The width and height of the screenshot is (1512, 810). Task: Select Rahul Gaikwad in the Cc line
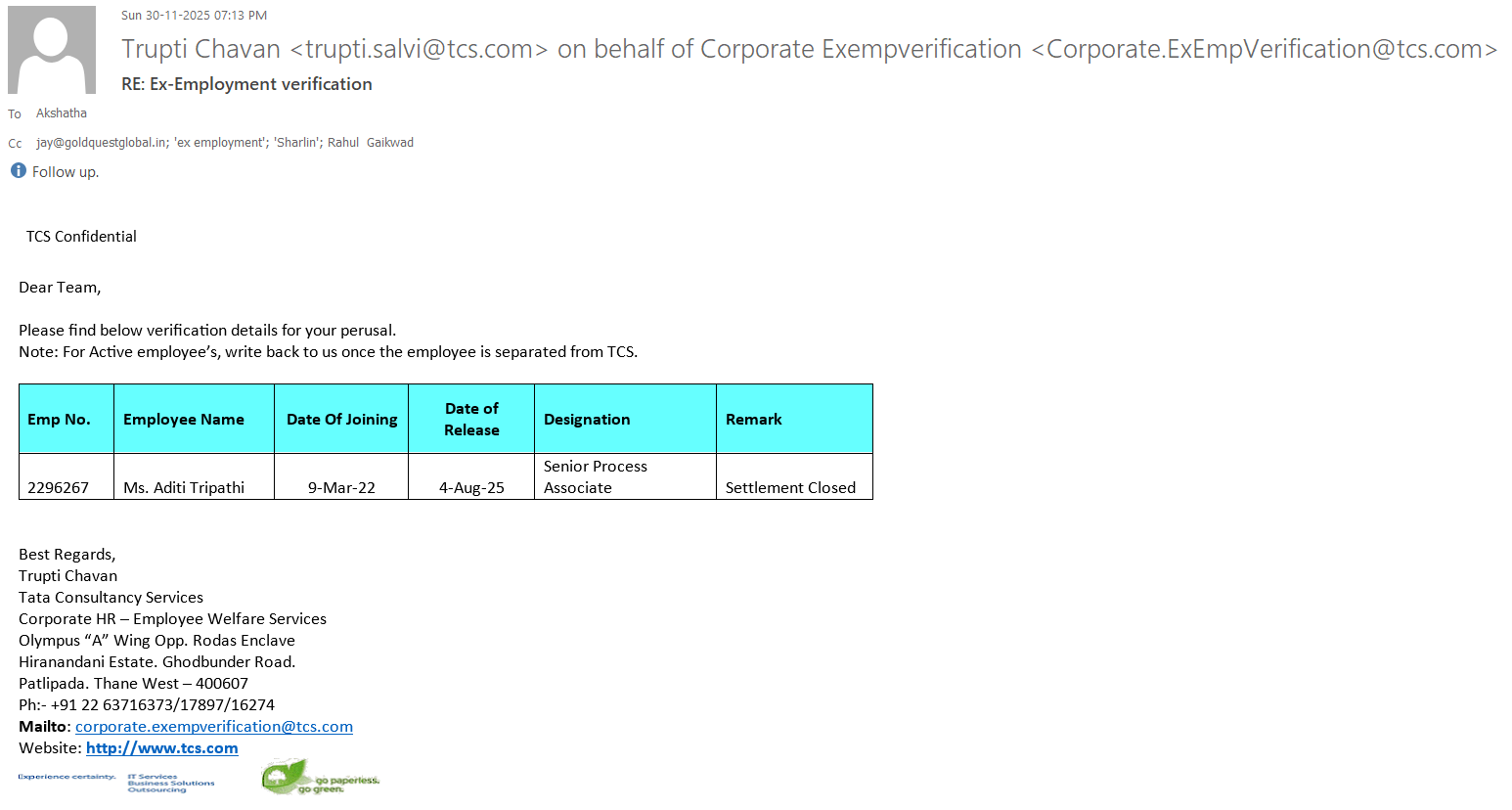coord(371,143)
